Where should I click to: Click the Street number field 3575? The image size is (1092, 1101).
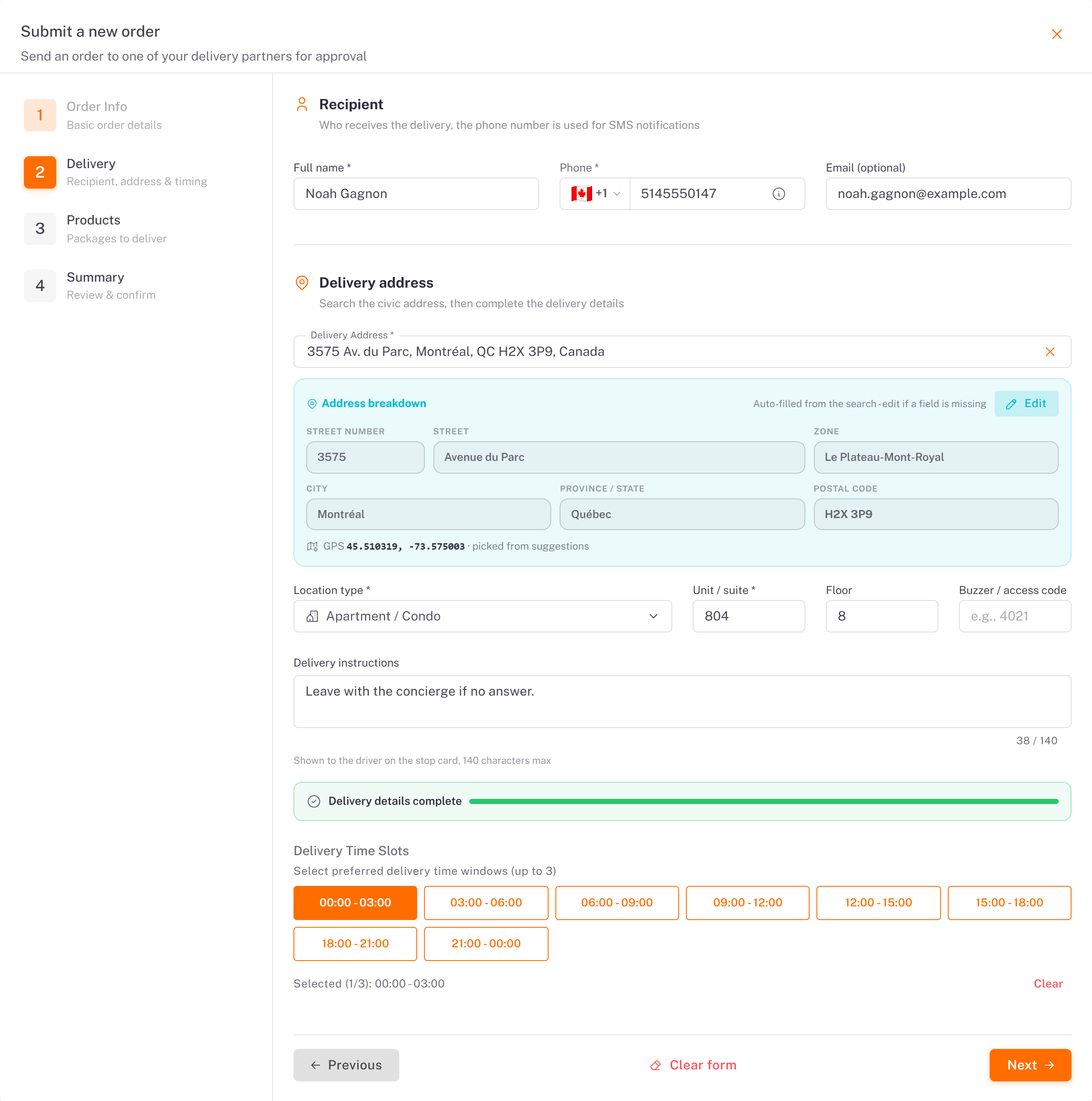tap(365, 457)
